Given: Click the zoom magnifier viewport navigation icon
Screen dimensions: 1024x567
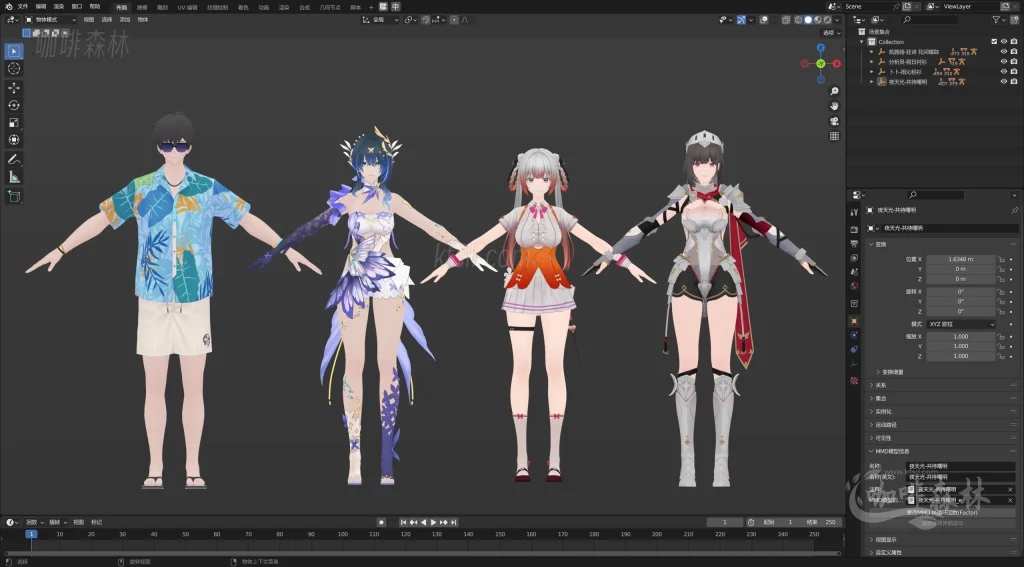Looking at the screenshot, I should tap(834, 91).
